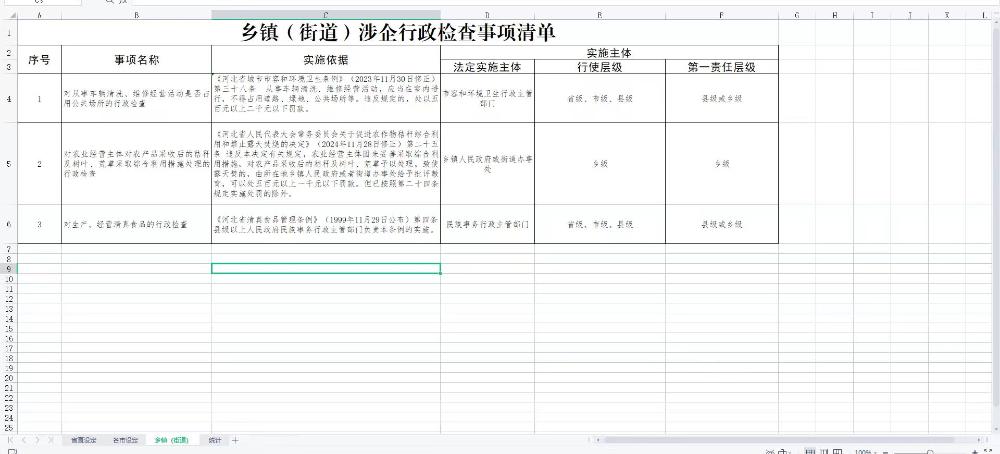Open the last sheet tab before the plus
This screenshot has height=454, width=1000.
[x=214, y=440]
